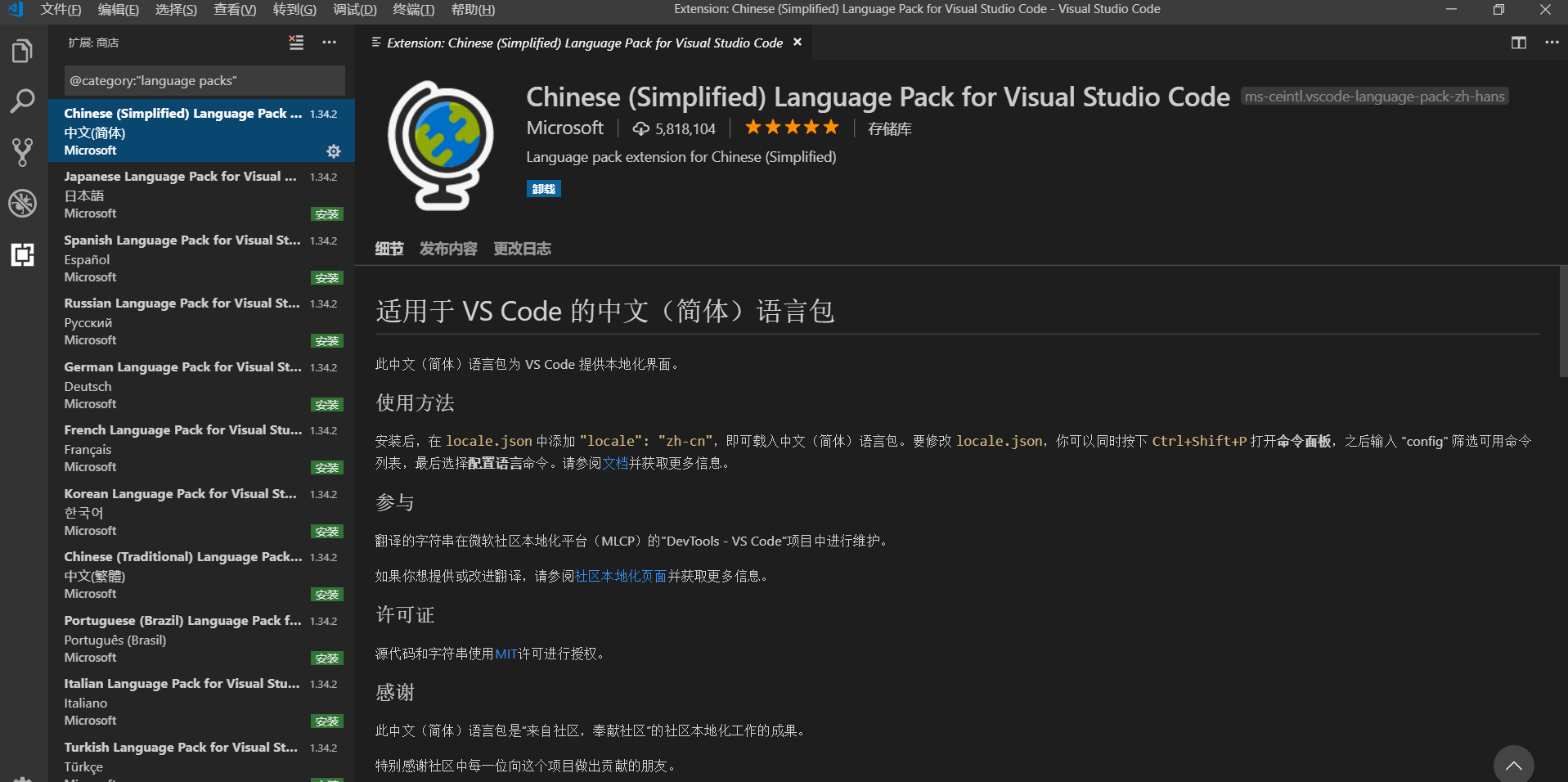Click the 扩展: 商店 panel title
The image size is (1568, 782).
click(93, 43)
